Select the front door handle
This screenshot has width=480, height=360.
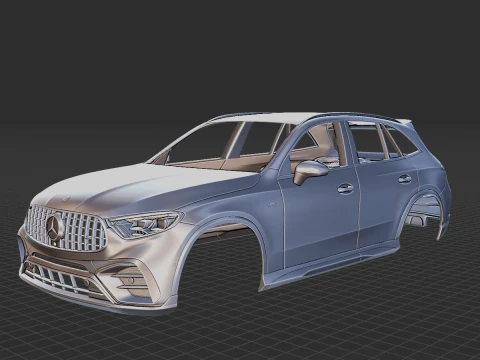tap(345, 189)
